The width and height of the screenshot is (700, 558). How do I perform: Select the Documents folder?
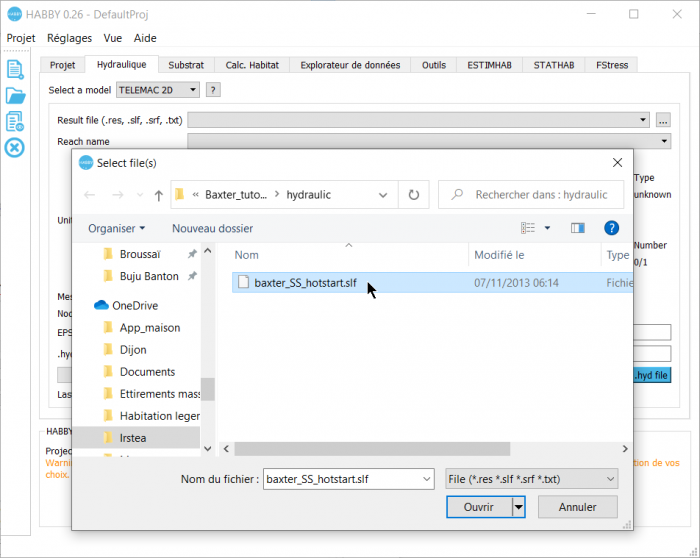147,371
